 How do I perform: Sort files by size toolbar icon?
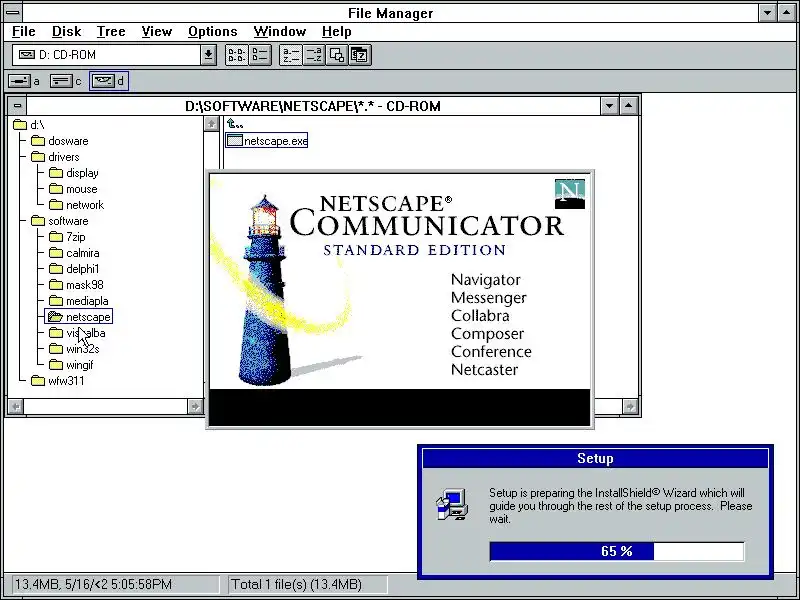point(337,55)
